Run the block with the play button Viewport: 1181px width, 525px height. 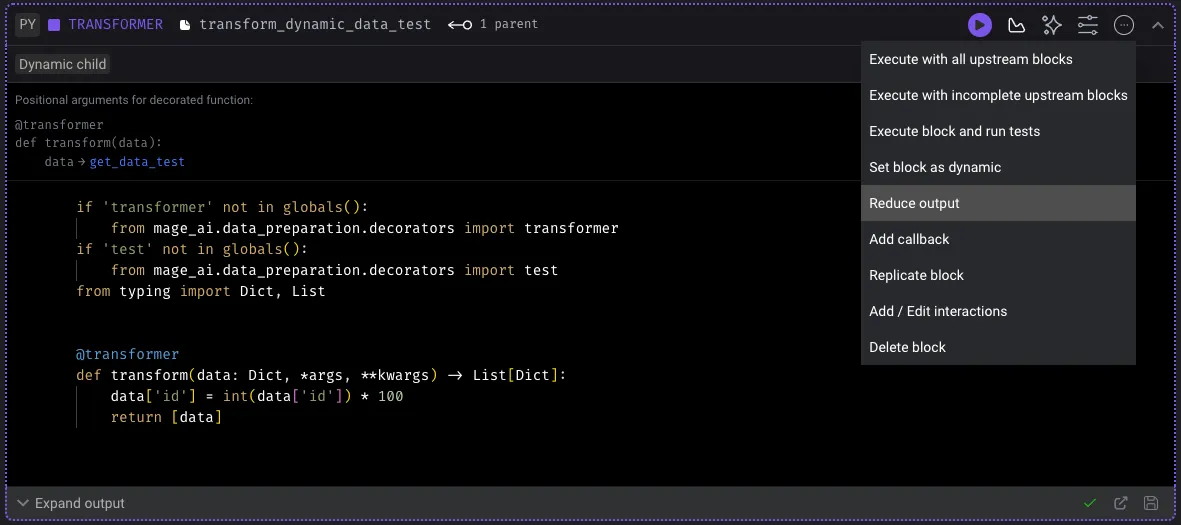tap(979, 25)
